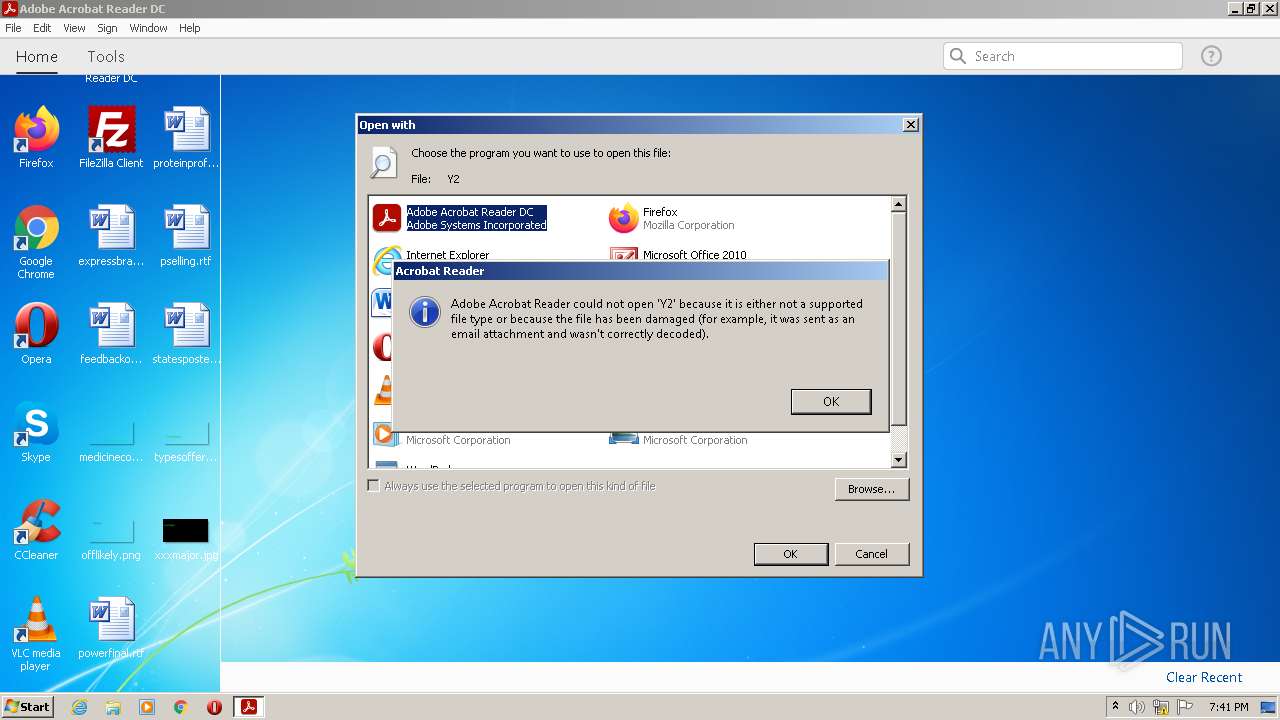Click the Acrobat Search field
Screen dimensions: 1280x720
(x=1063, y=56)
